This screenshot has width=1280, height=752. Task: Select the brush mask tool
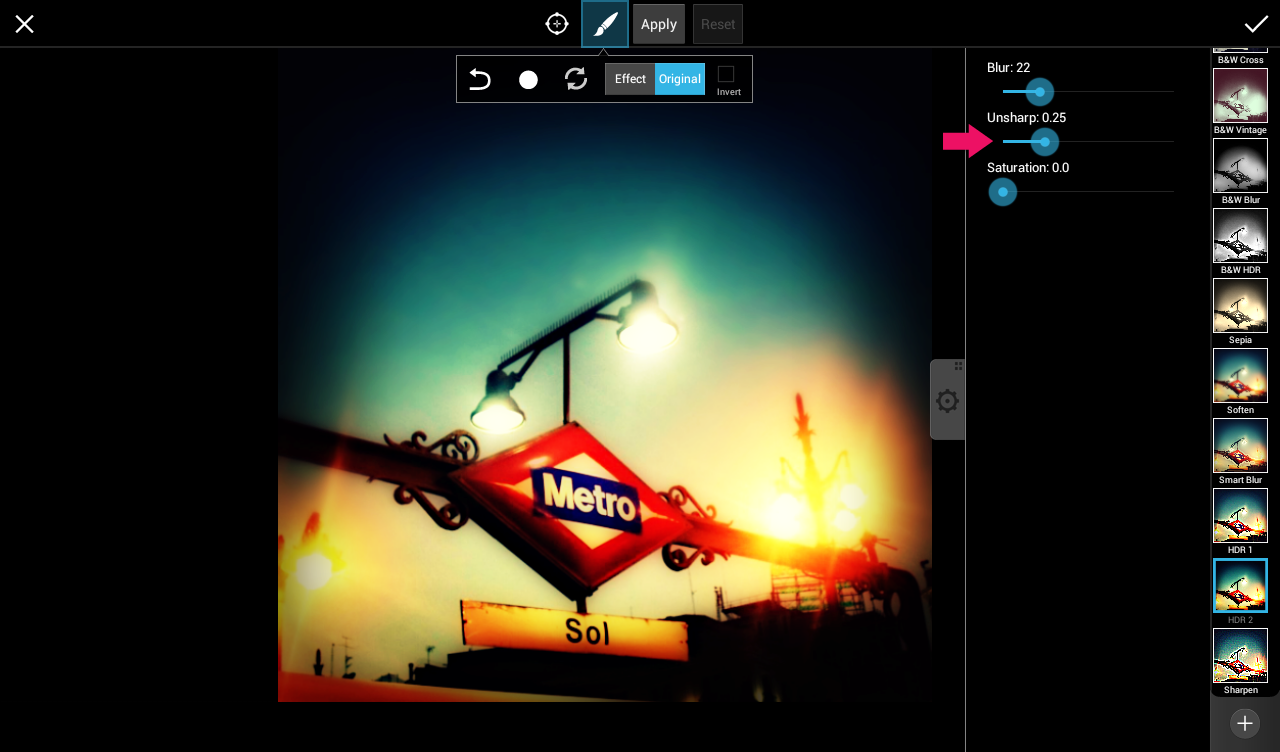pos(605,24)
